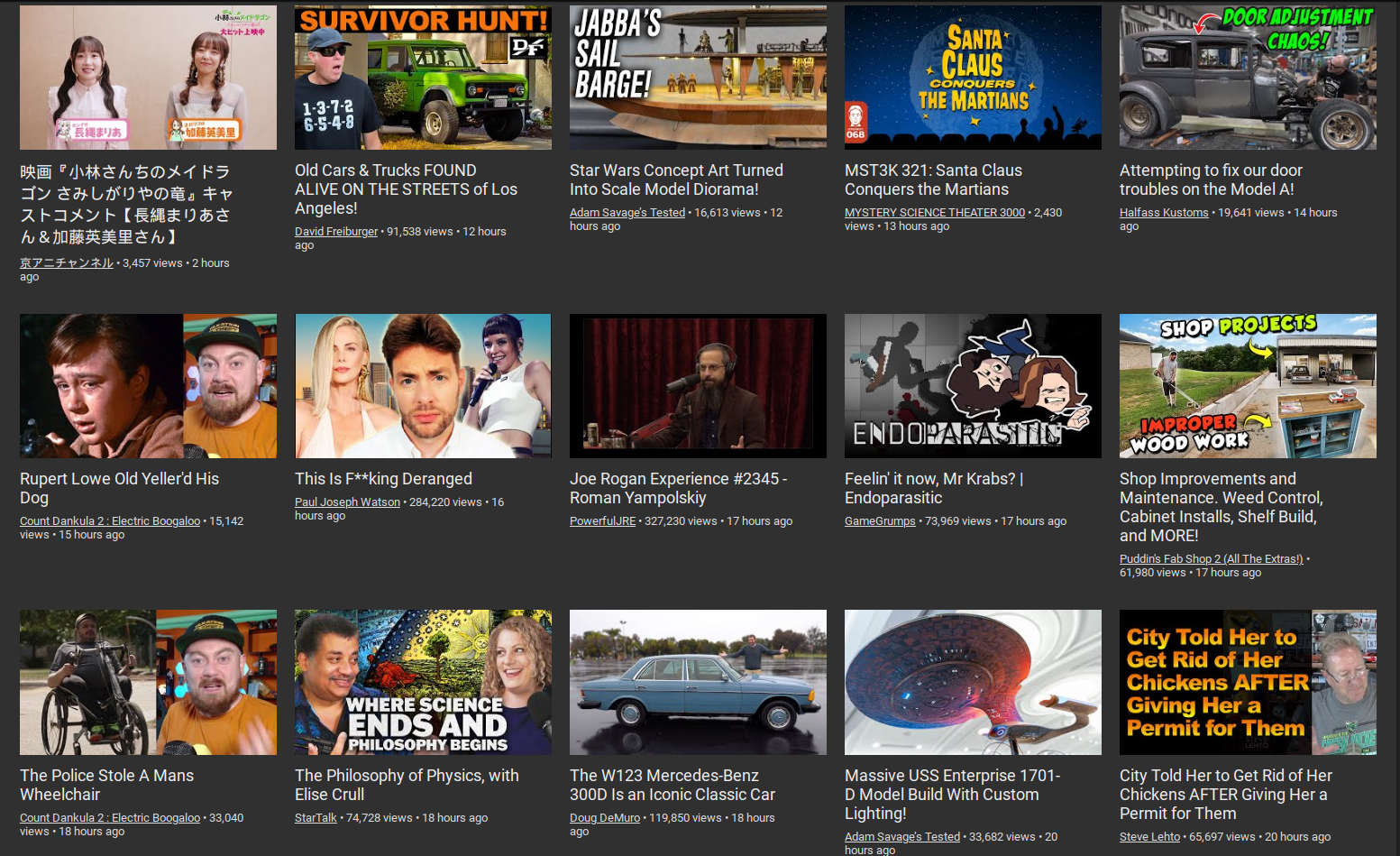Open the Puddin's Fab Shop 2 channel link
Viewport: 1400px width, 856px height.
click(1212, 559)
